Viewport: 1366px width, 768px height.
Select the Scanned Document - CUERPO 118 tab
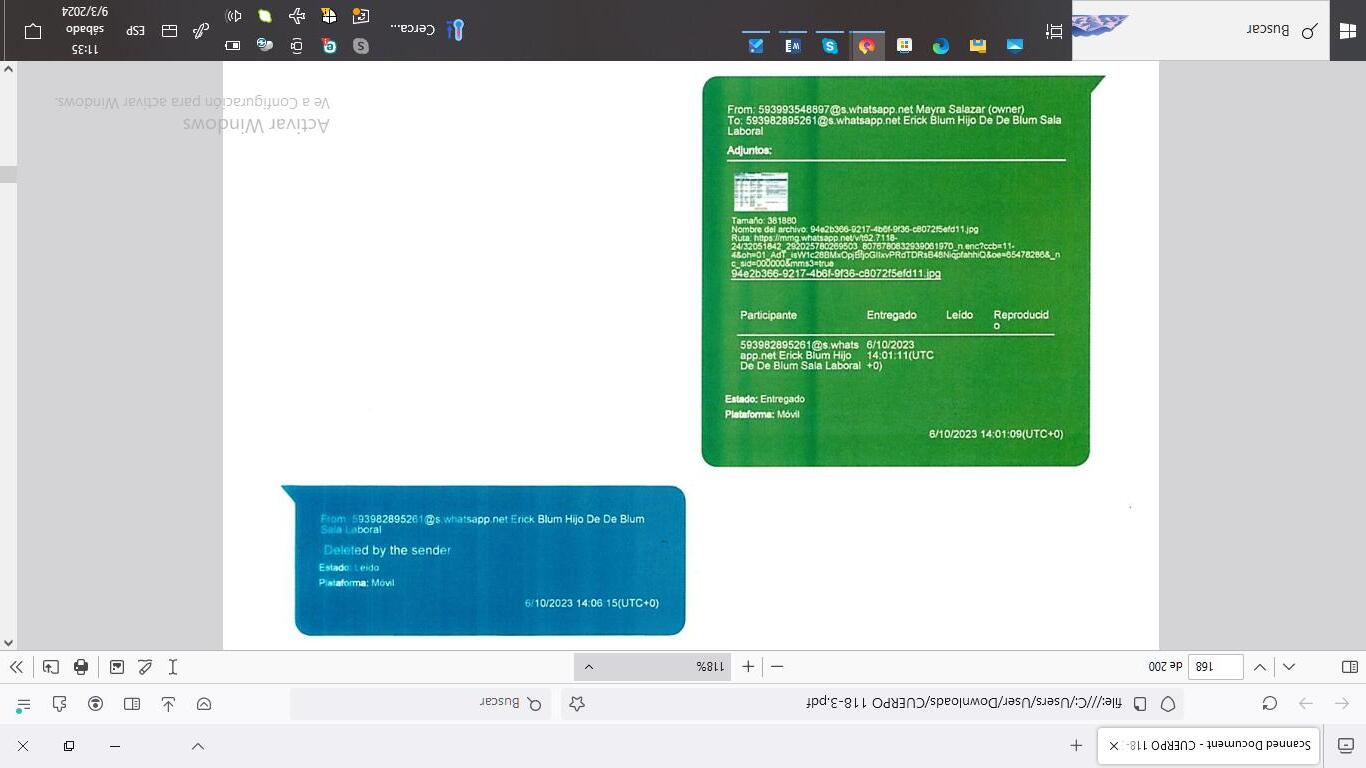coord(1209,746)
